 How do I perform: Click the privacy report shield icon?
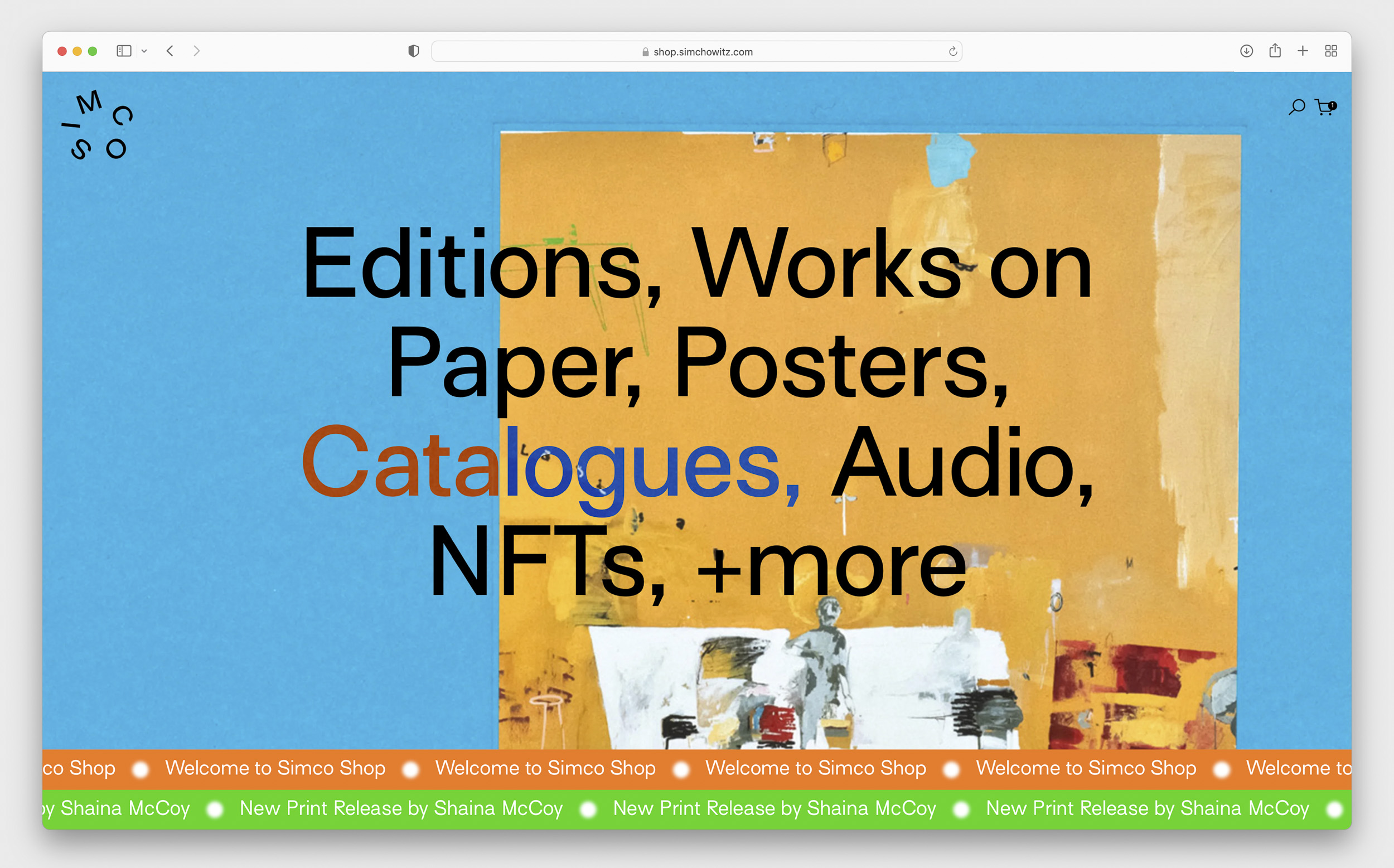(413, 51)
